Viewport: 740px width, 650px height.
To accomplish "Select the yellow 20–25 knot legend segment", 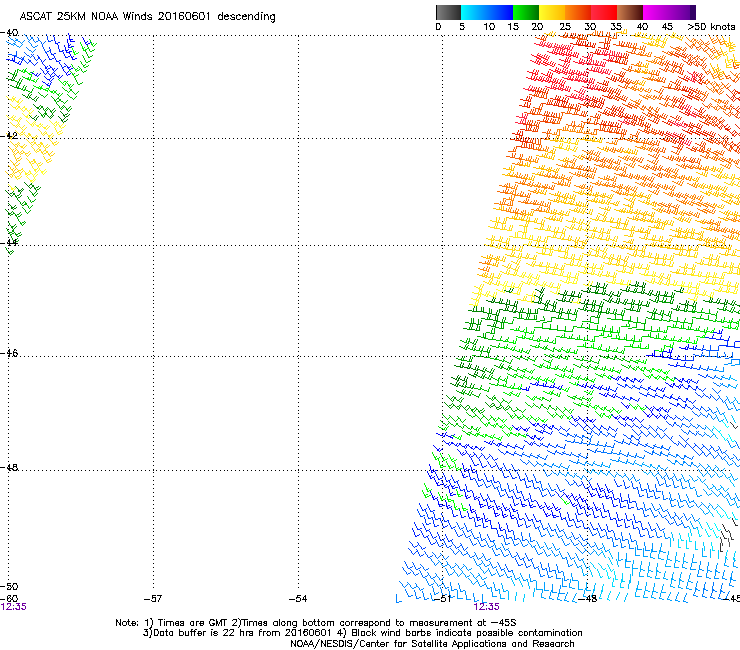I will tap(552, 12).
